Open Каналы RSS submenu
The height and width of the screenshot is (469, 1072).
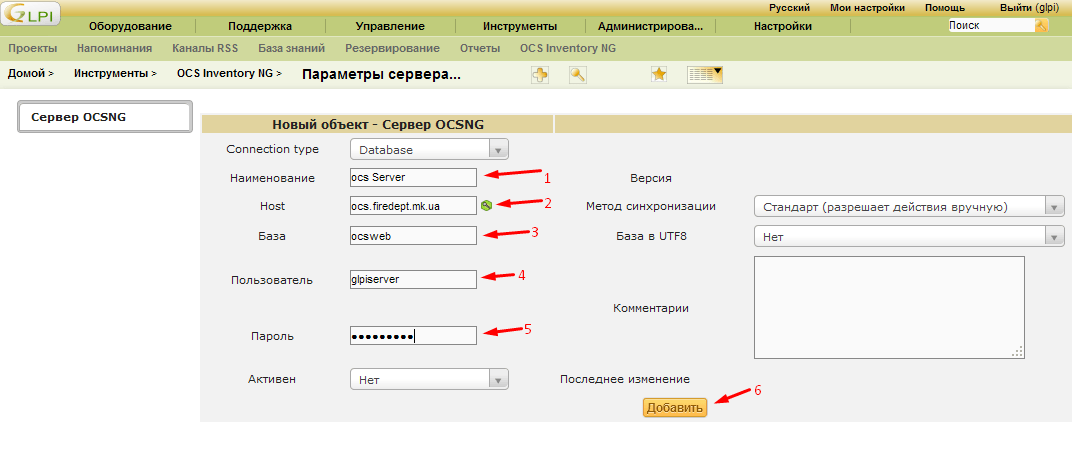tap(205, 49)
